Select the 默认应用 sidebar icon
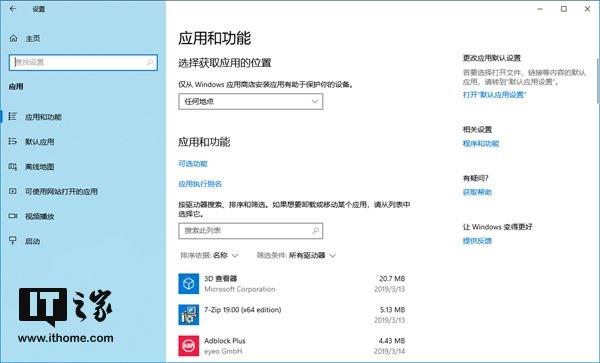This screenshot has height=363, width=600. [13, 142]
